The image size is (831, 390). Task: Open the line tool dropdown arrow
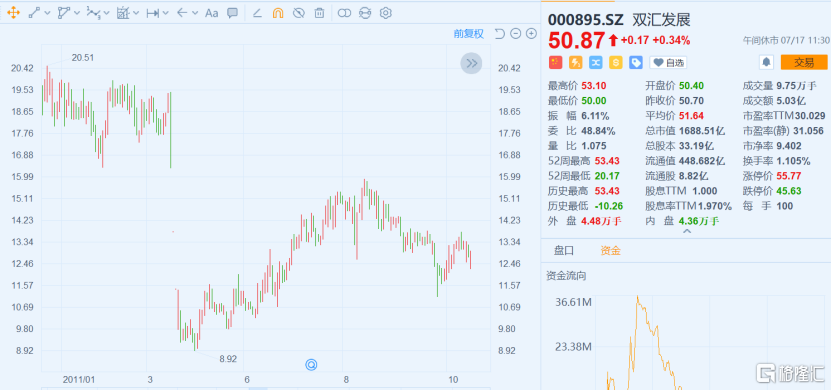point(48,13)
